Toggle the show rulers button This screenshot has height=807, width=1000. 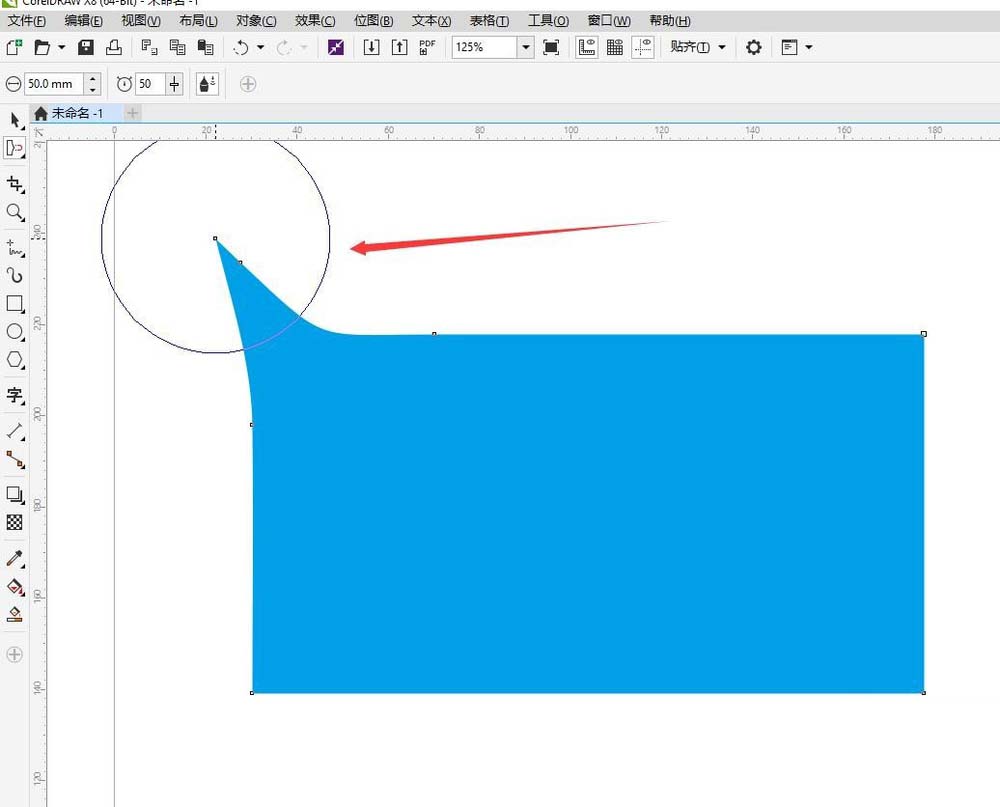(x=587, y=47)
